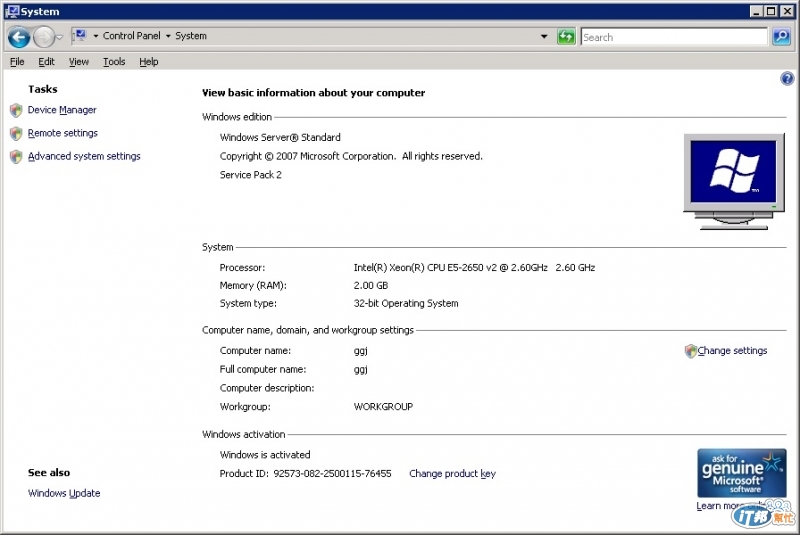
Task: Click Change product key link
Action: [452, 474]
